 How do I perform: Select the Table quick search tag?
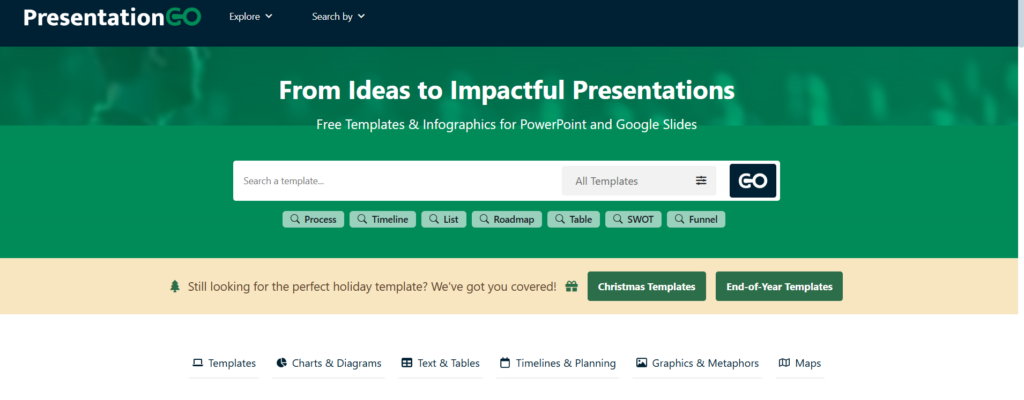pos(573,220)
